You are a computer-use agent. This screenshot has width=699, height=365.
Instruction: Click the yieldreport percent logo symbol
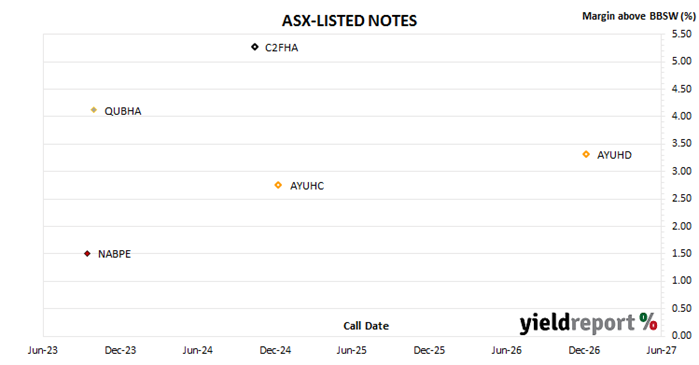point(649,322)
